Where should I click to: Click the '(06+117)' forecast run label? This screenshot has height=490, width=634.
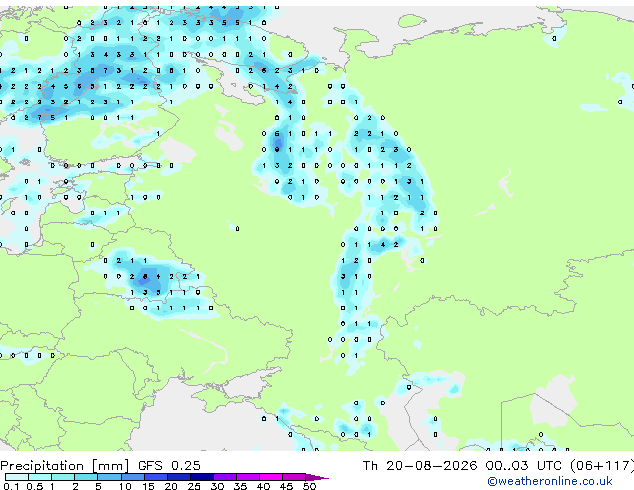click(x=602, y=466)
